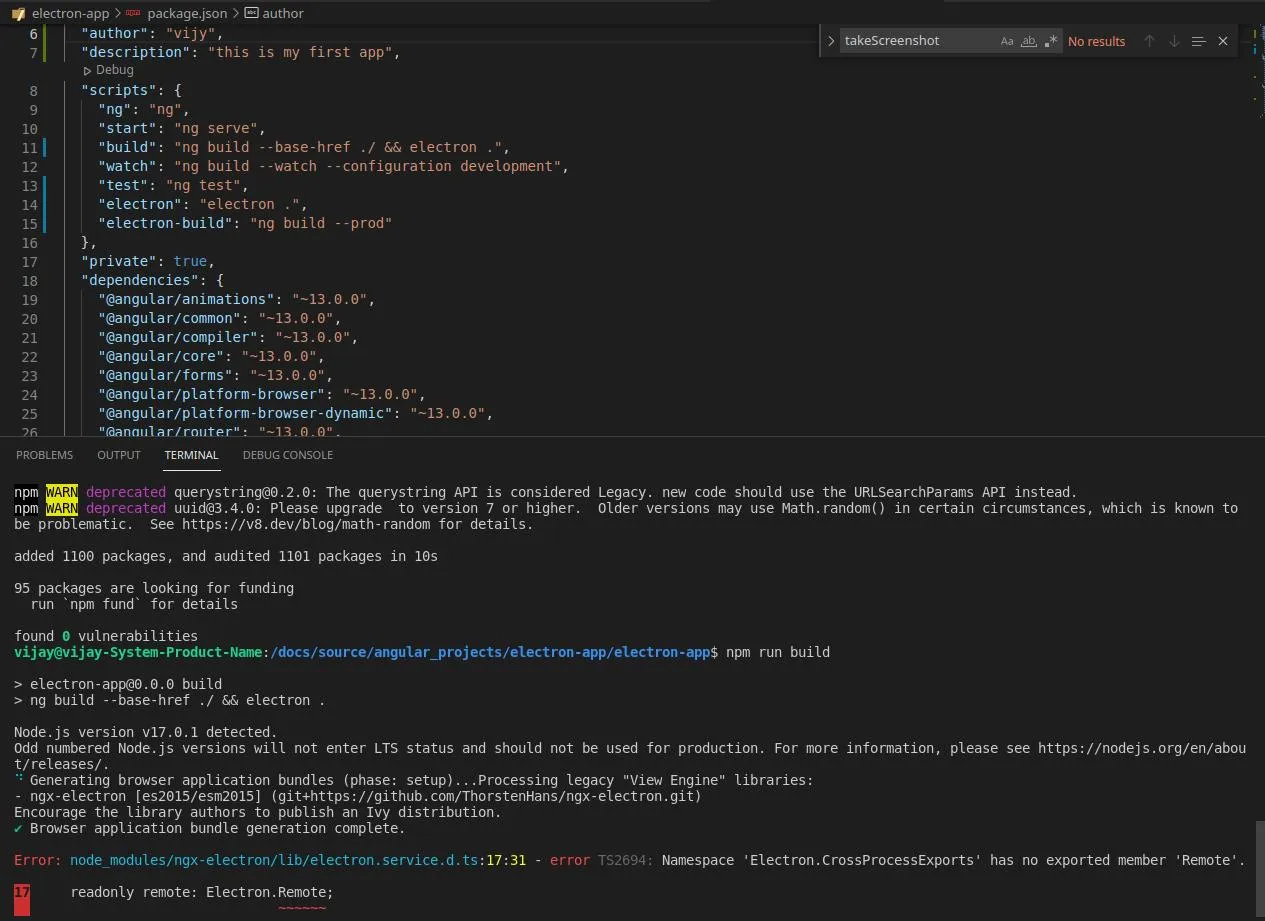
Task: Open electron-app breadcrumb segment
Action: [70, 14]
